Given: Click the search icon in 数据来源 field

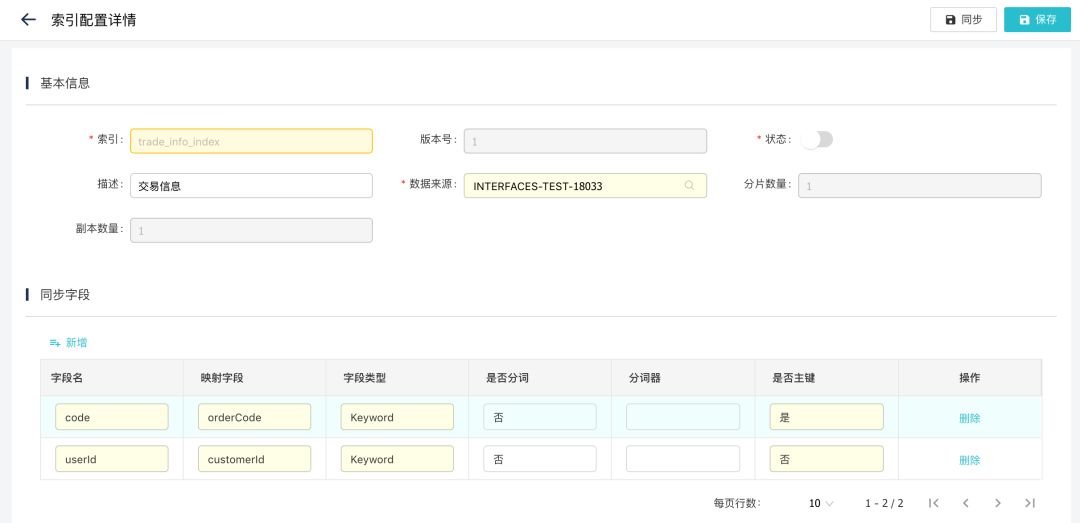Looking at the screenshot, I should tap(689, 186).
